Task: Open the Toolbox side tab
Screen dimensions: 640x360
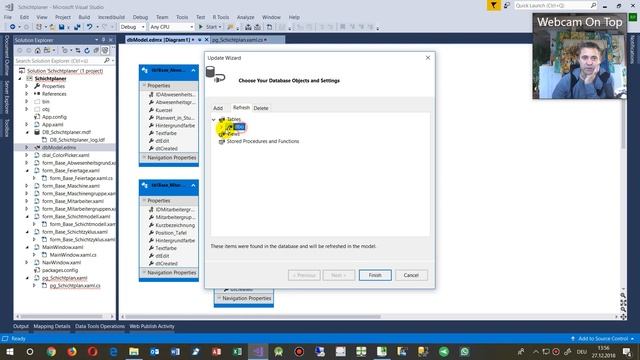Action: tap(7, 128)
